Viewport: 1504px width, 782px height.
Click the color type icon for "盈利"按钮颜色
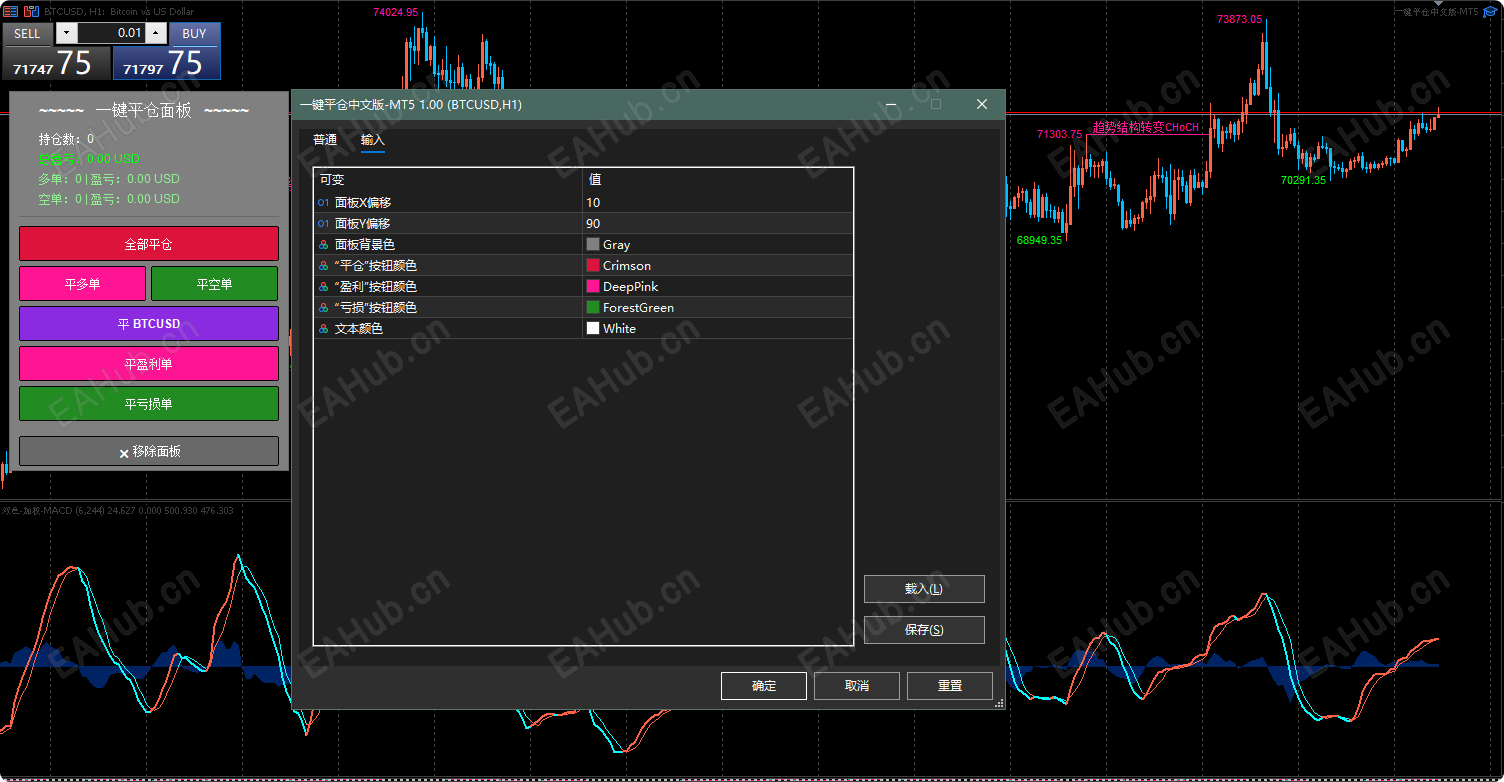[323, 286]
